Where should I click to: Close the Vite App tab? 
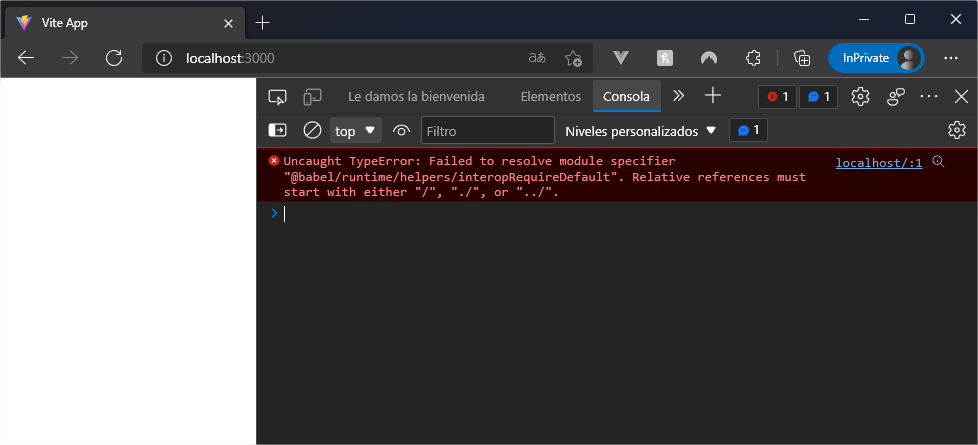click(228, 24)
